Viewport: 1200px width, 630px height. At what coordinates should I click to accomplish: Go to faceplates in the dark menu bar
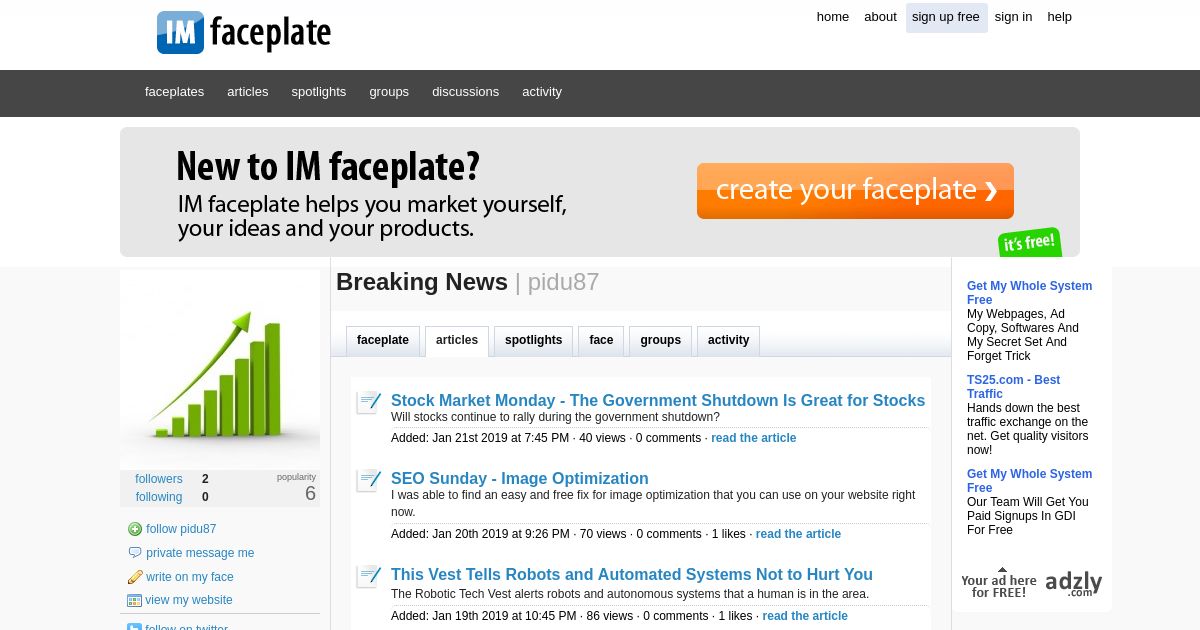coord(174,92)
